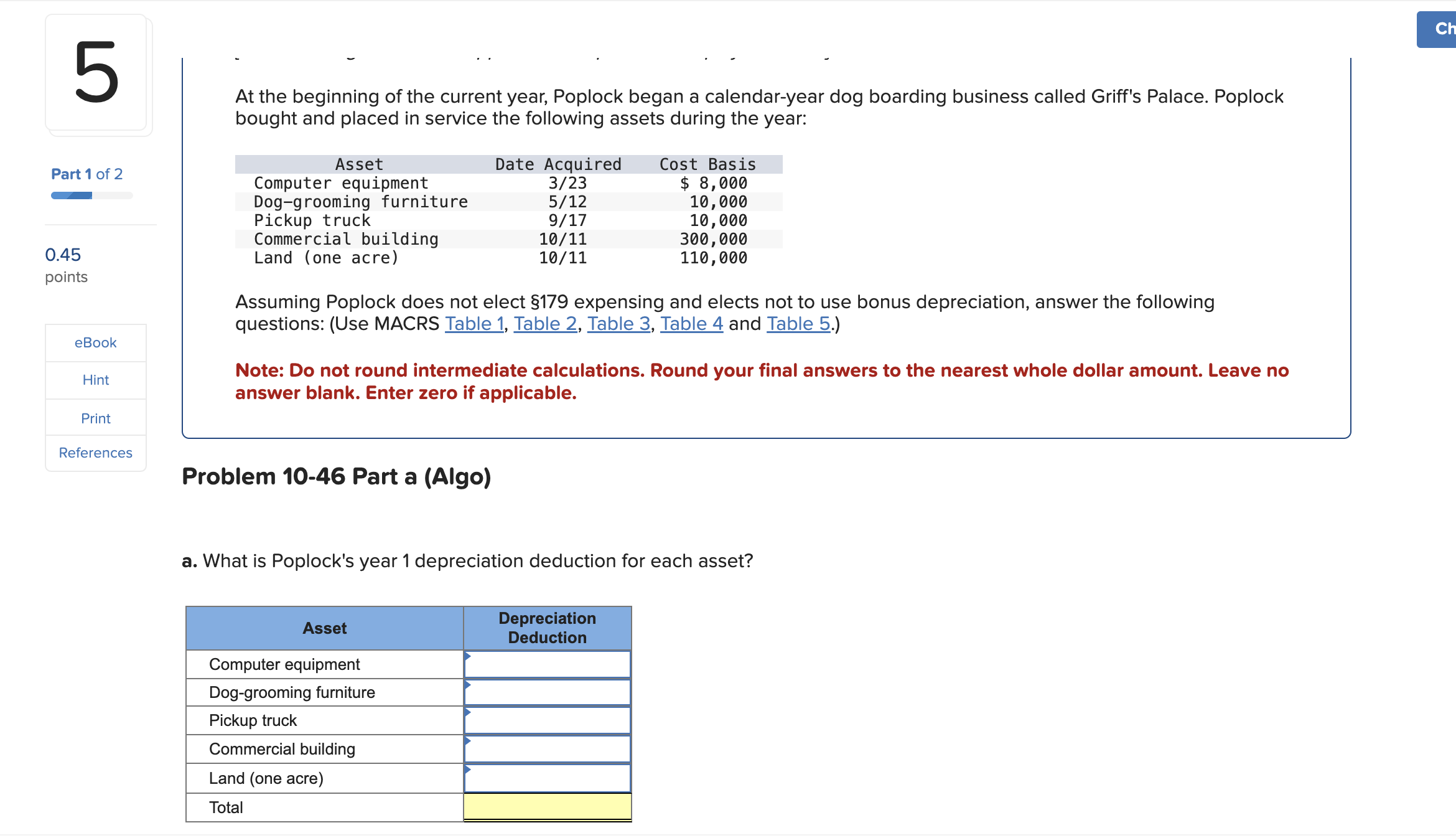Click the Part 1 of 2 progress bar
This screenshot has width=1456, height=838.
[x=91, y=195]
